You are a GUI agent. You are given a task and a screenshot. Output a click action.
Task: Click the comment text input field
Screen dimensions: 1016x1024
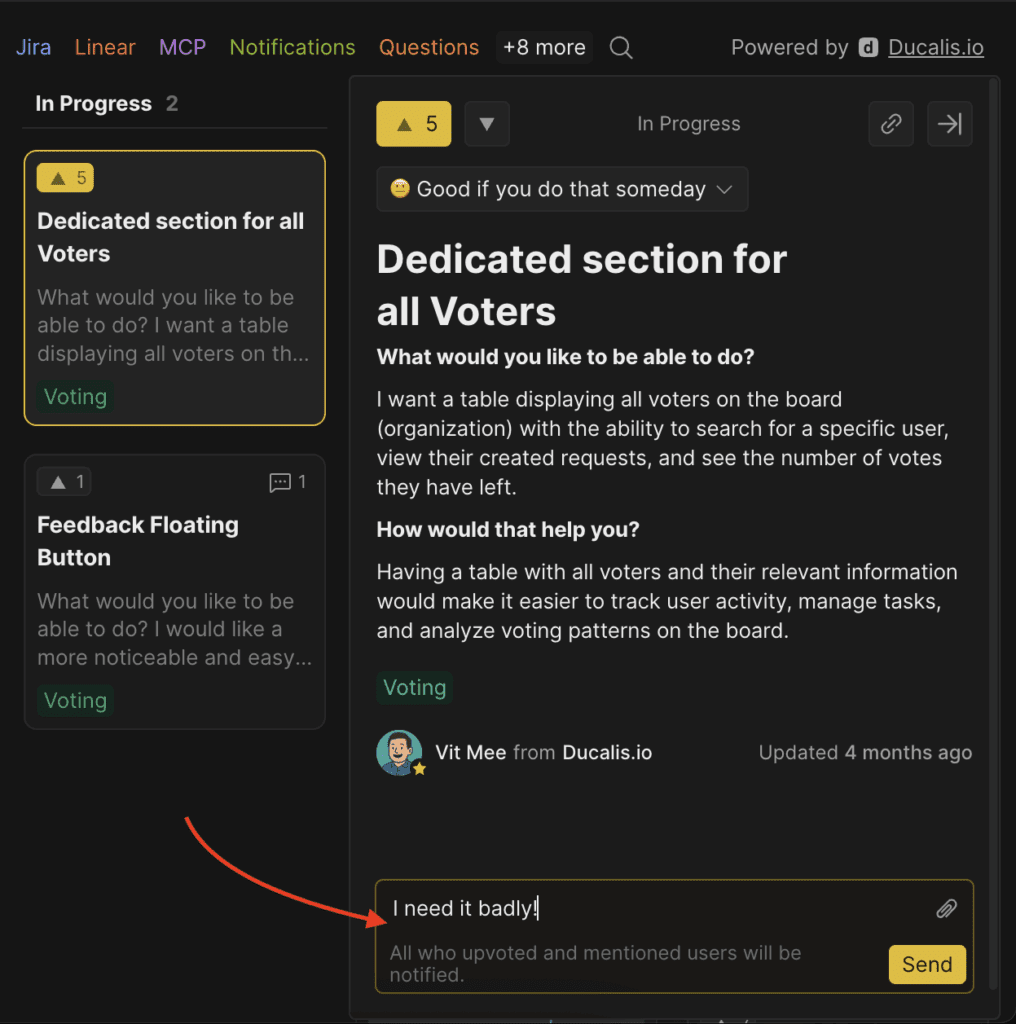pyautogui.click(x=650, y=908)
